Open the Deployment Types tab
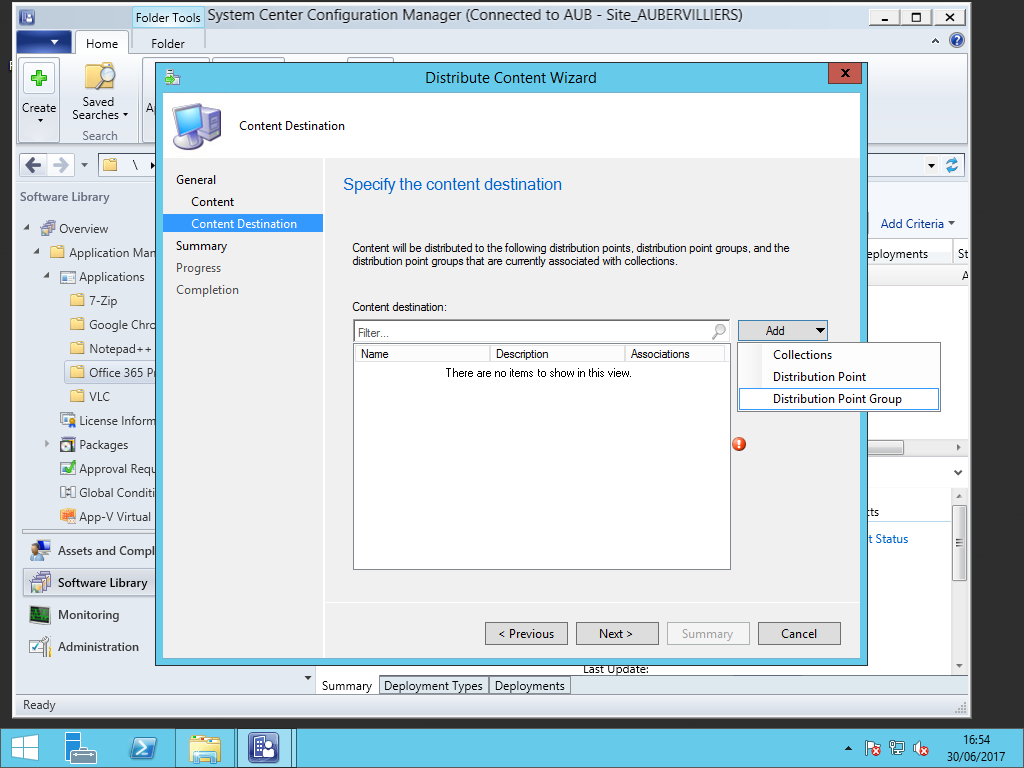Image resolution: width=1024 pixels, height=768 pixels. pyautogui.click(x=433, y=686)
